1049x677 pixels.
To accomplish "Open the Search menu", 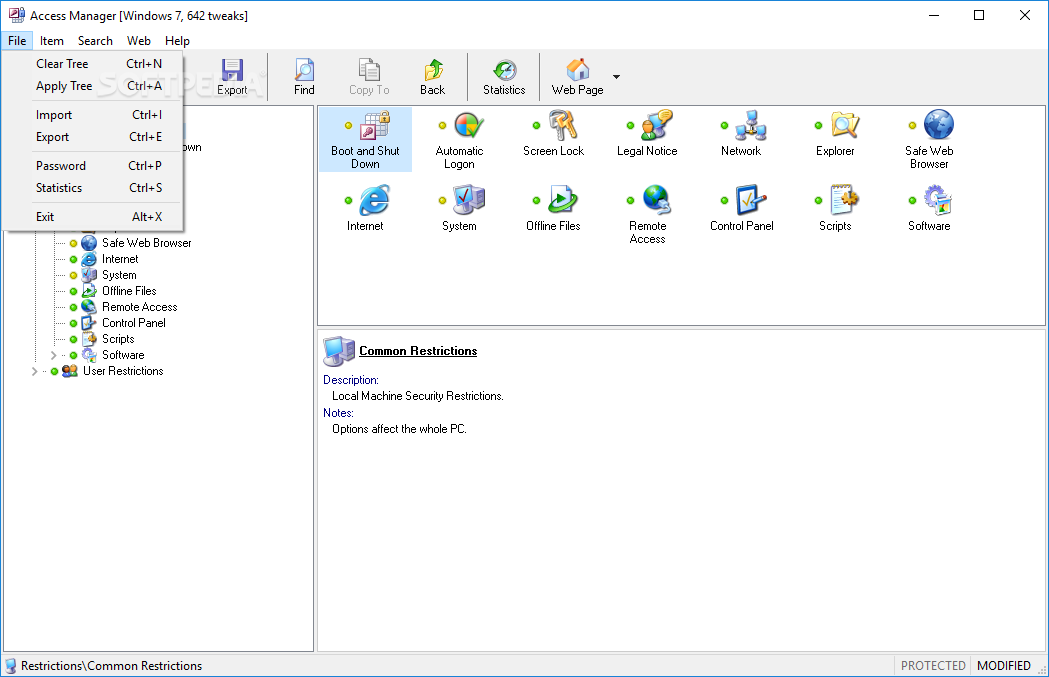I will click(95, 41).
